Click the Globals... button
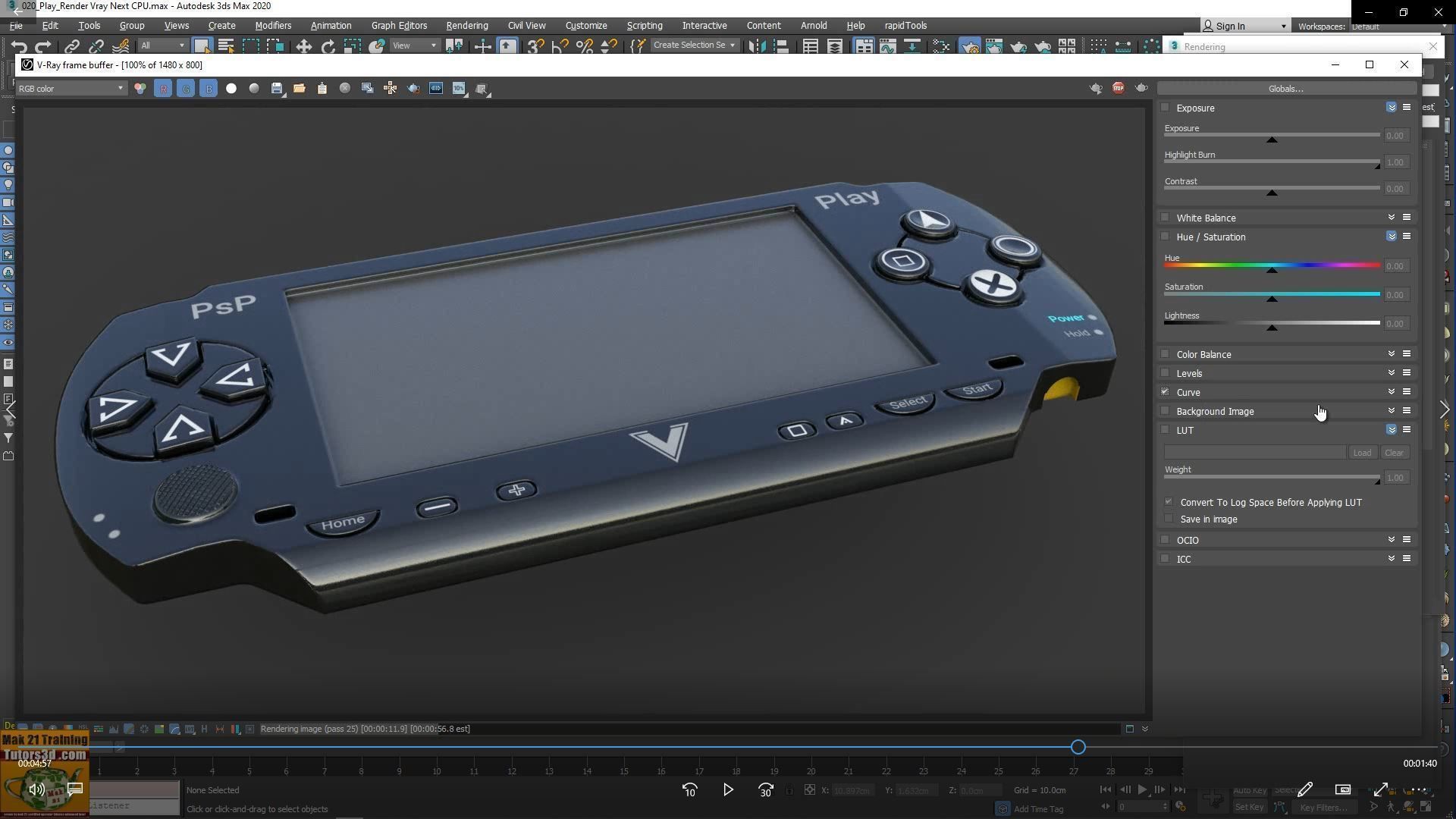Screen dimensions: 1456x819 tap(1286, 89)
